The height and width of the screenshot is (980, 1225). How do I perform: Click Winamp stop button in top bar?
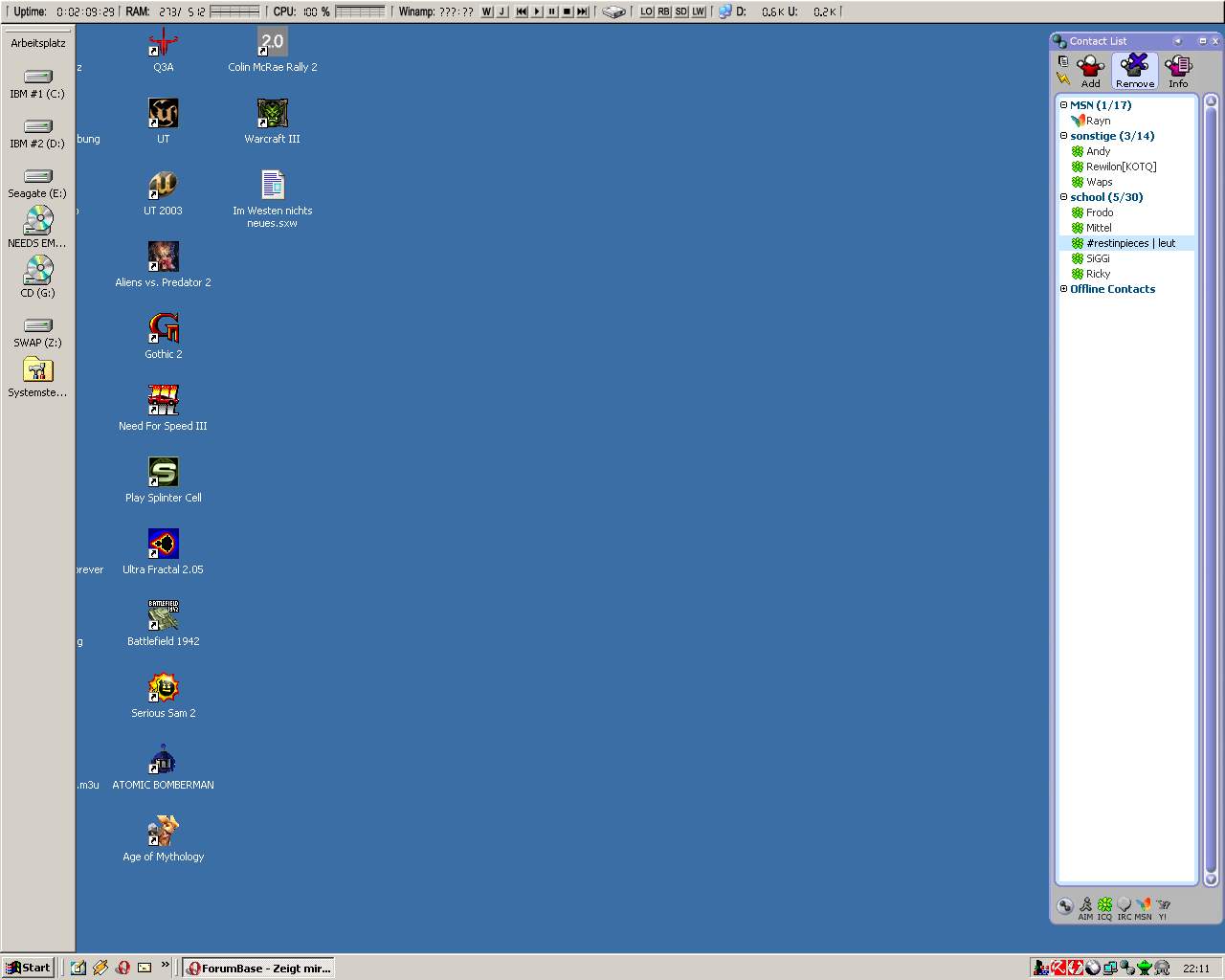pyautogui.click(x=568, y=11)
